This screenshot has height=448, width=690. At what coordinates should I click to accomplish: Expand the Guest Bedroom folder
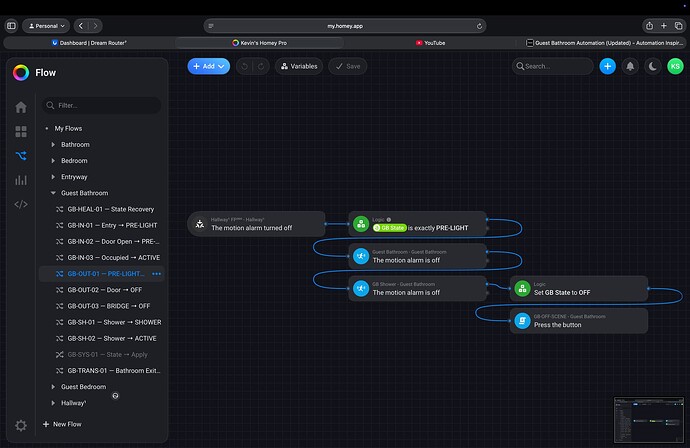tap(53, 387)
